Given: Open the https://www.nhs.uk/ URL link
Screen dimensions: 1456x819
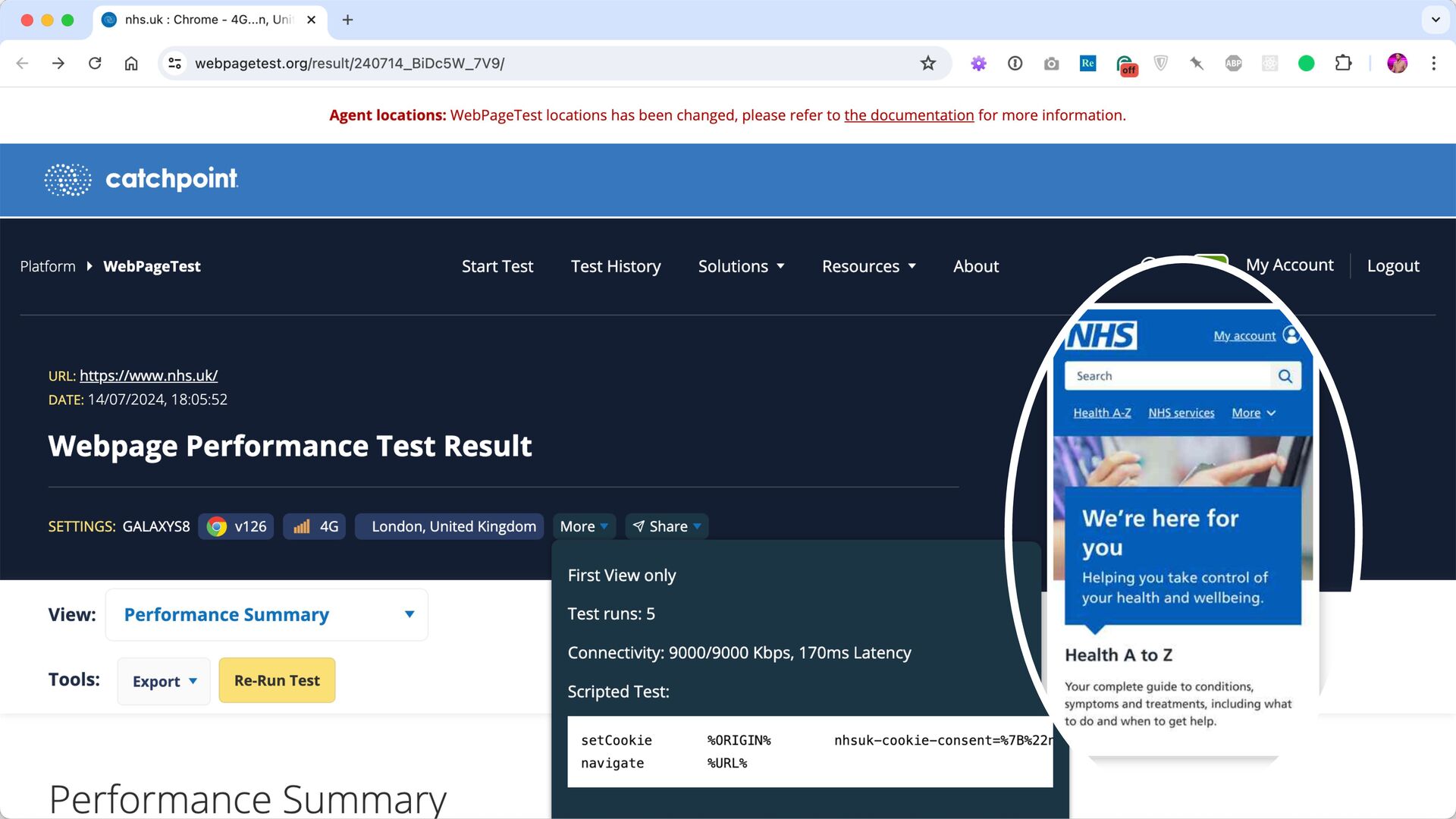Looking at the screenshot, I should tap(149, 375).
